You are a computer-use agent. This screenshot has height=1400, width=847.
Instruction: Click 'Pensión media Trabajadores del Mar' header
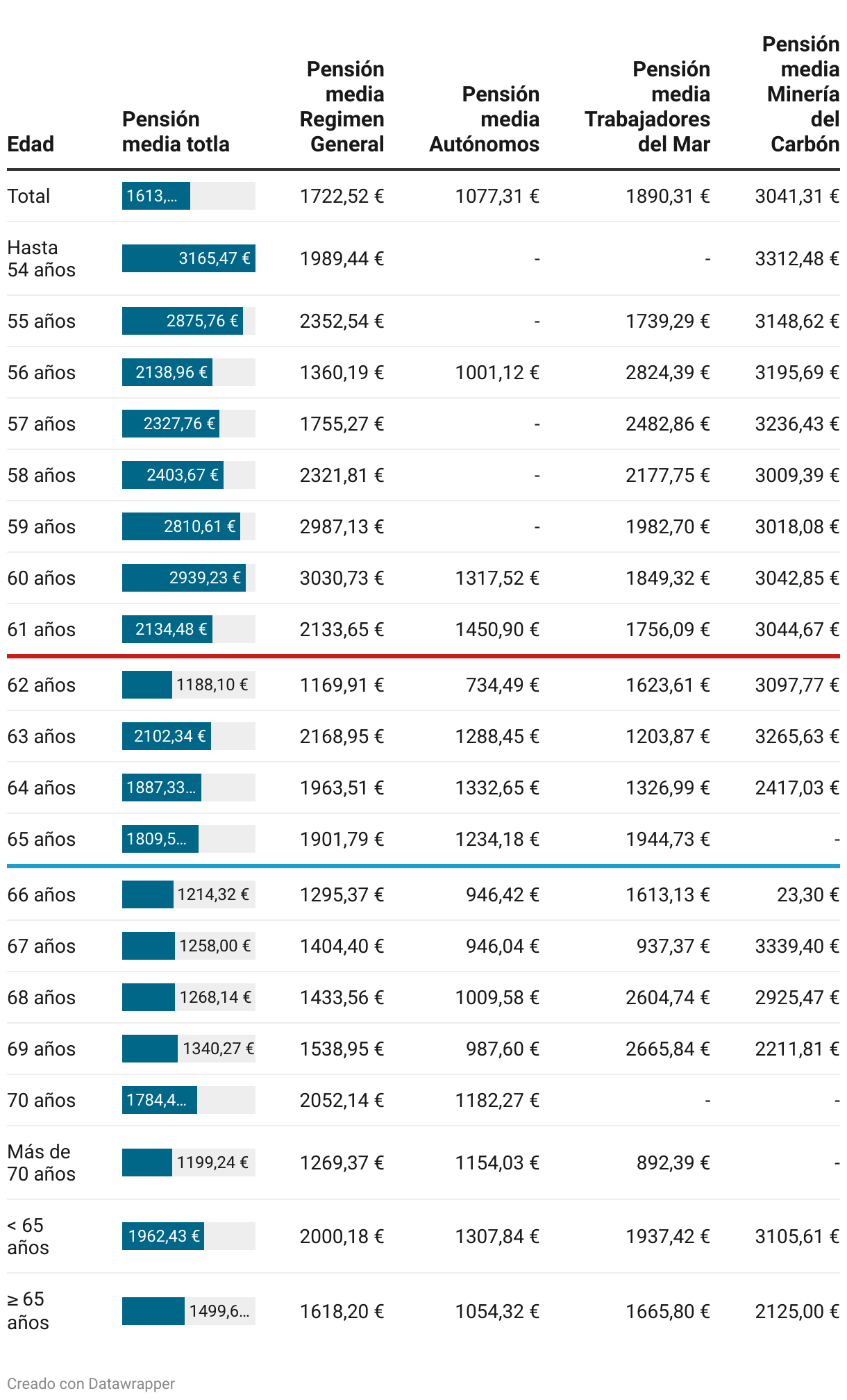click(647, 106)
